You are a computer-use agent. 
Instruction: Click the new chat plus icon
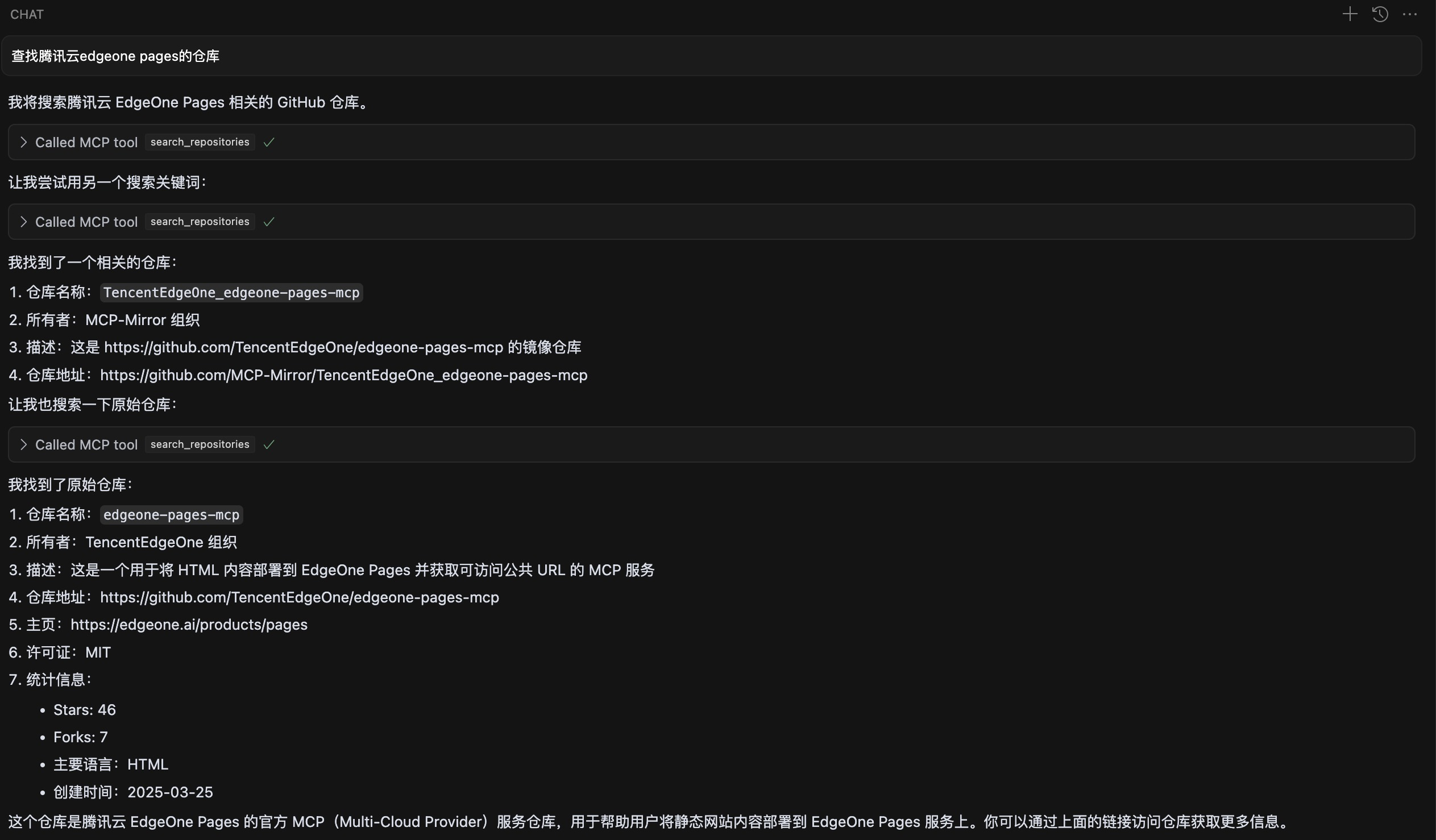(x=1350, y=14)
